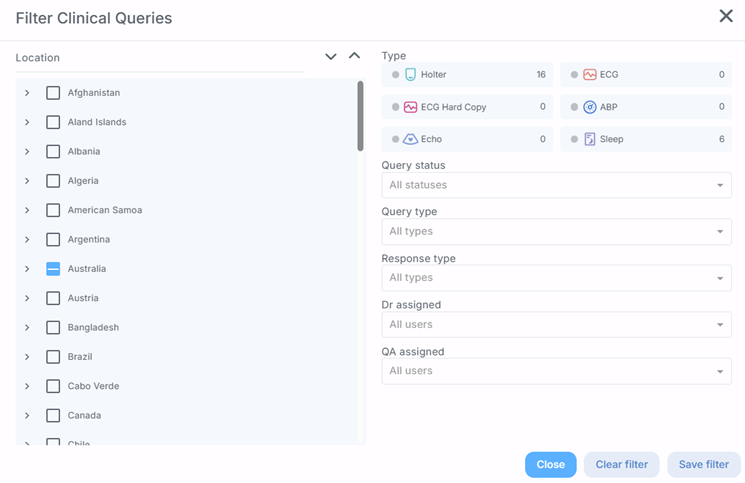
Task: Enable the Canada checkbox
Action: (54, 415)
